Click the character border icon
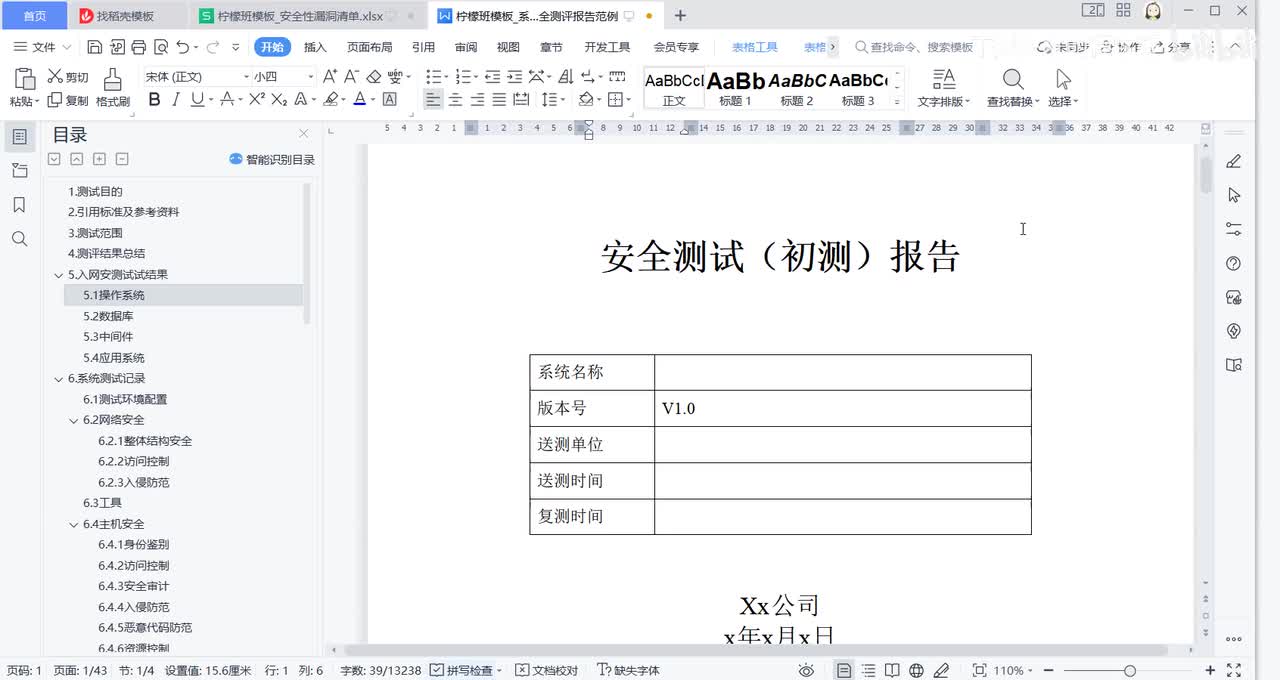Screen dimensions: 1280x680 coord(390,99)
